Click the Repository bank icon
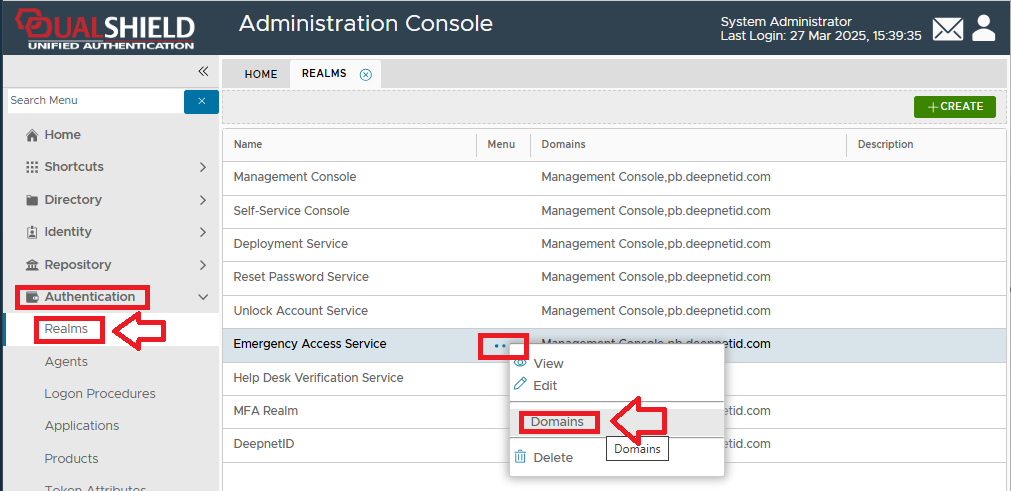 (32, 265)
